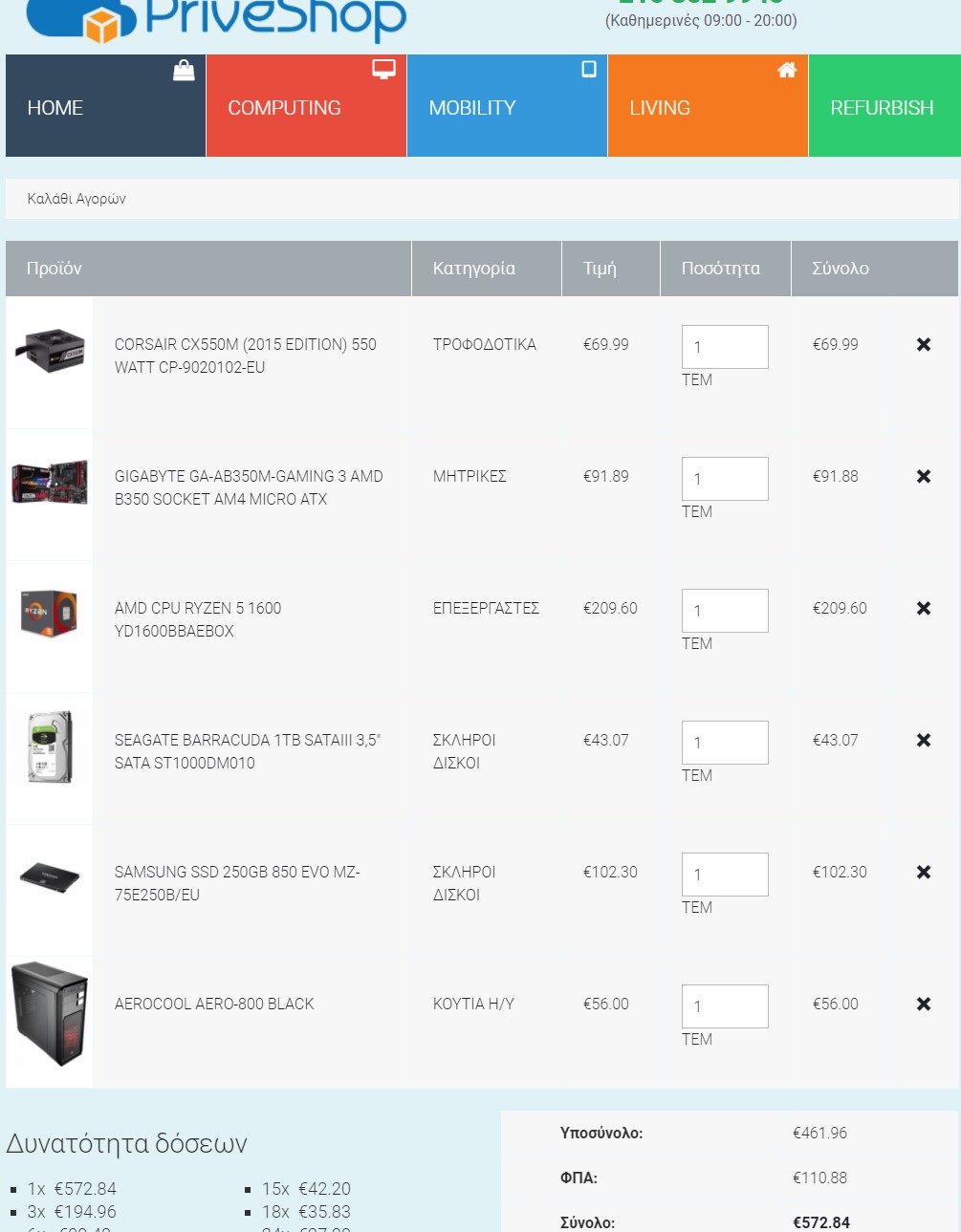Click the shopping bag icon on the HOME tab
This screenshot has height=1232, width=961.
pyautogui.click(x=184, y=70)
